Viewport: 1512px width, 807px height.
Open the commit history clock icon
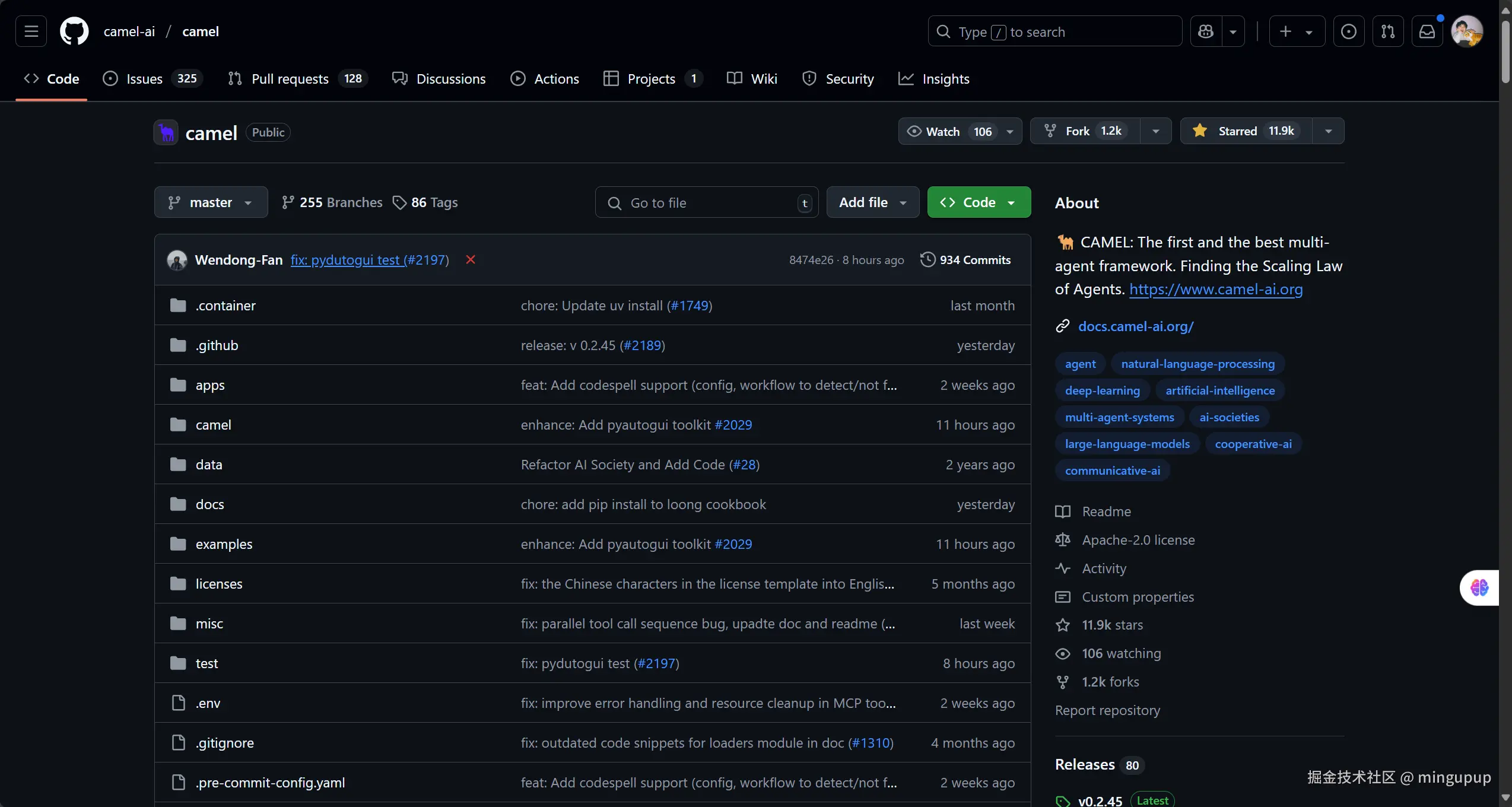click(927, 260)
